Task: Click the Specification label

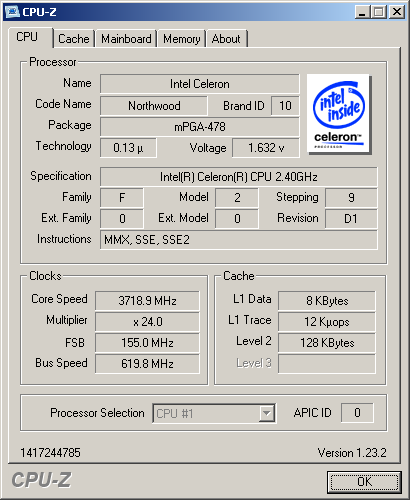Action: click(61, 176)
